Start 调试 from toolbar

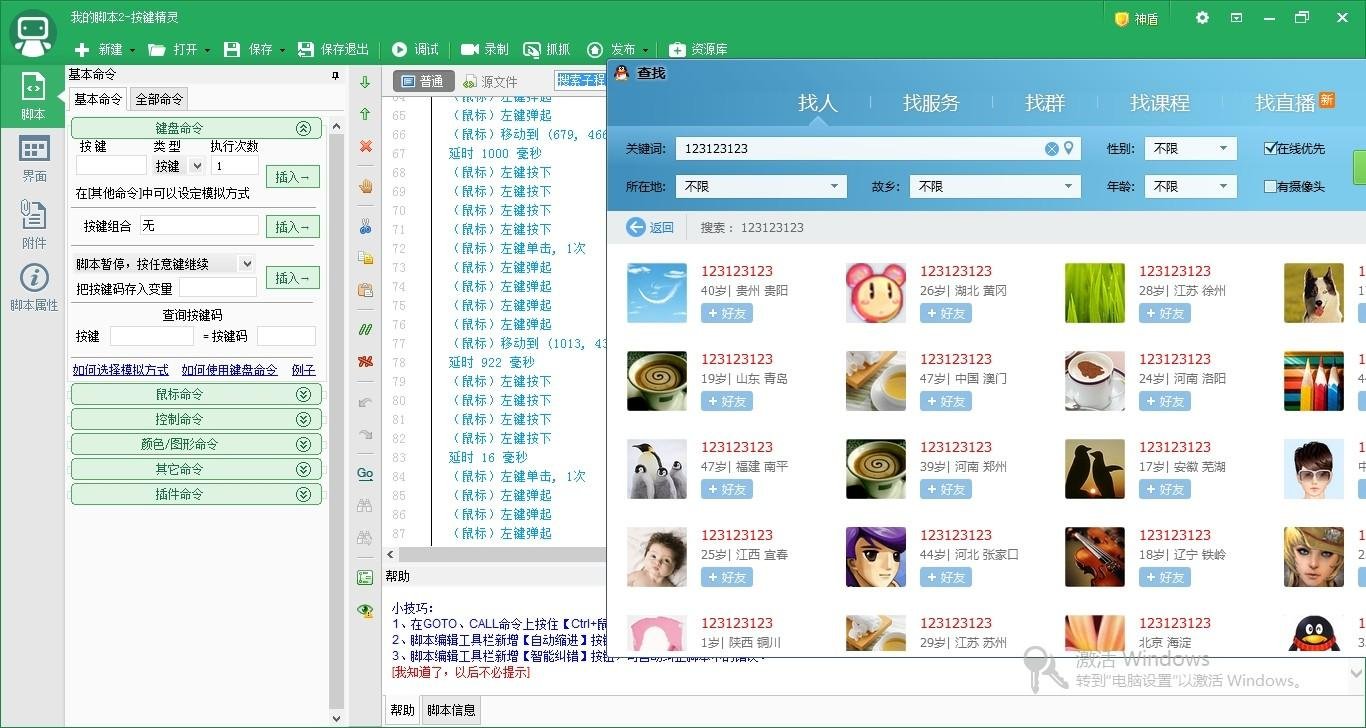tap(416, 49)
